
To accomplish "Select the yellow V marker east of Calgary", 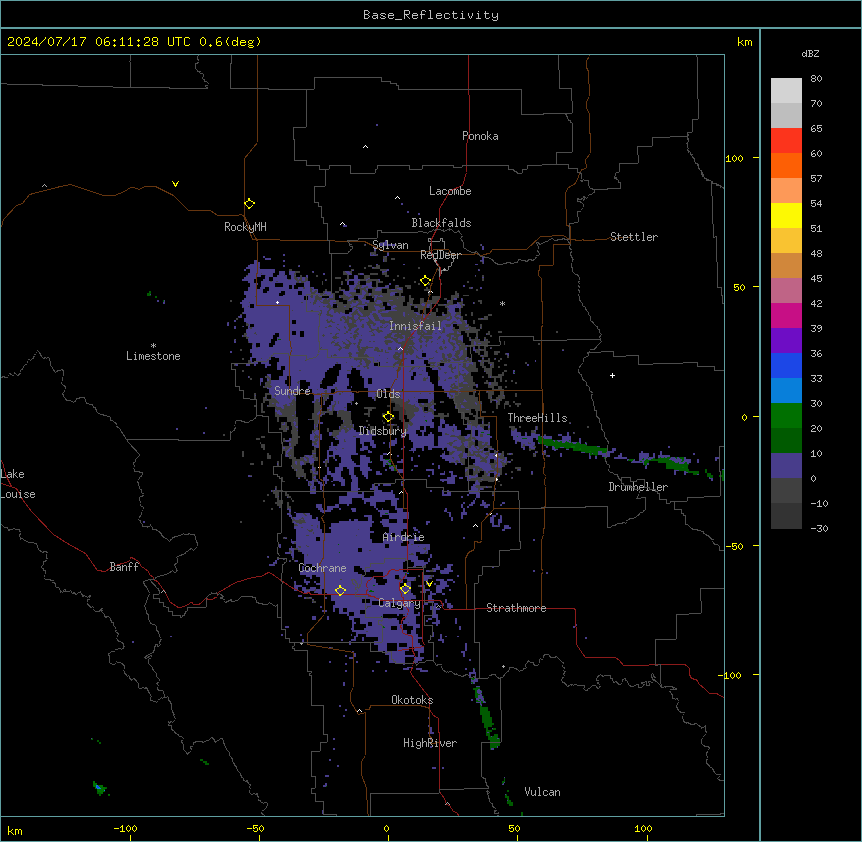I will pyautogui.click(x=429, y=584).
